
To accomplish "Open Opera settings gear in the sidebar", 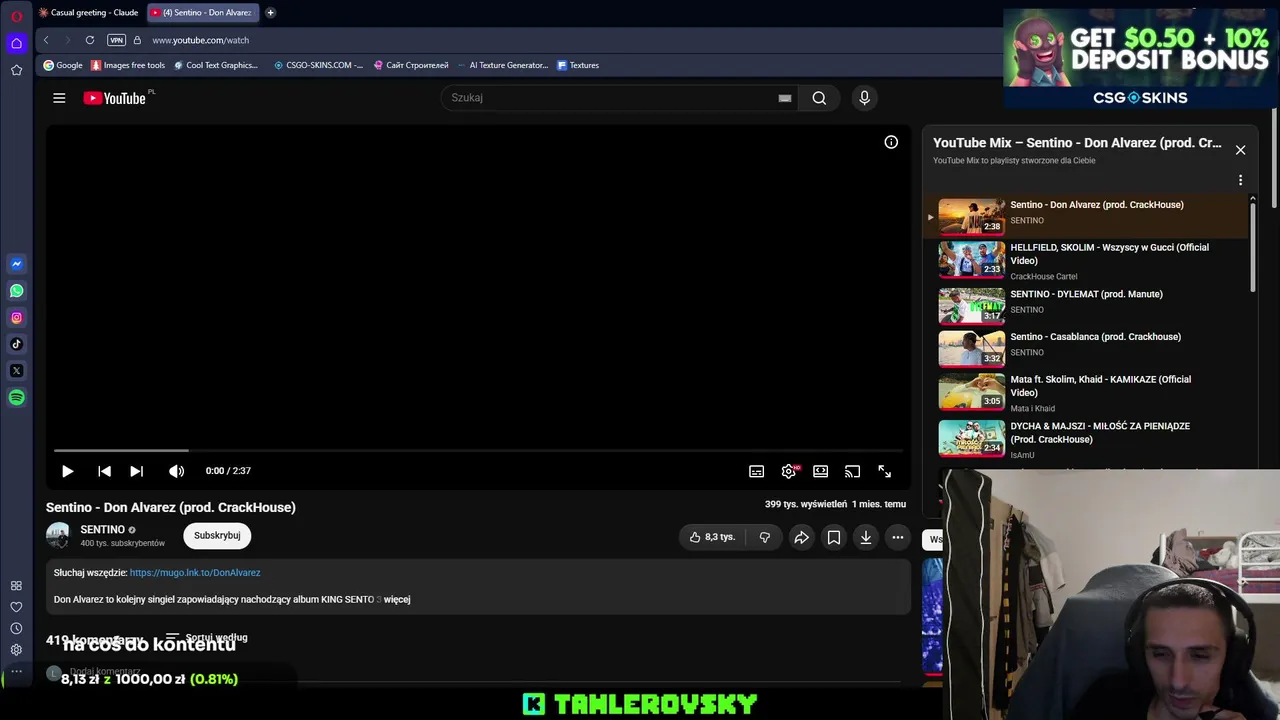I will click(x=16, y=650).
